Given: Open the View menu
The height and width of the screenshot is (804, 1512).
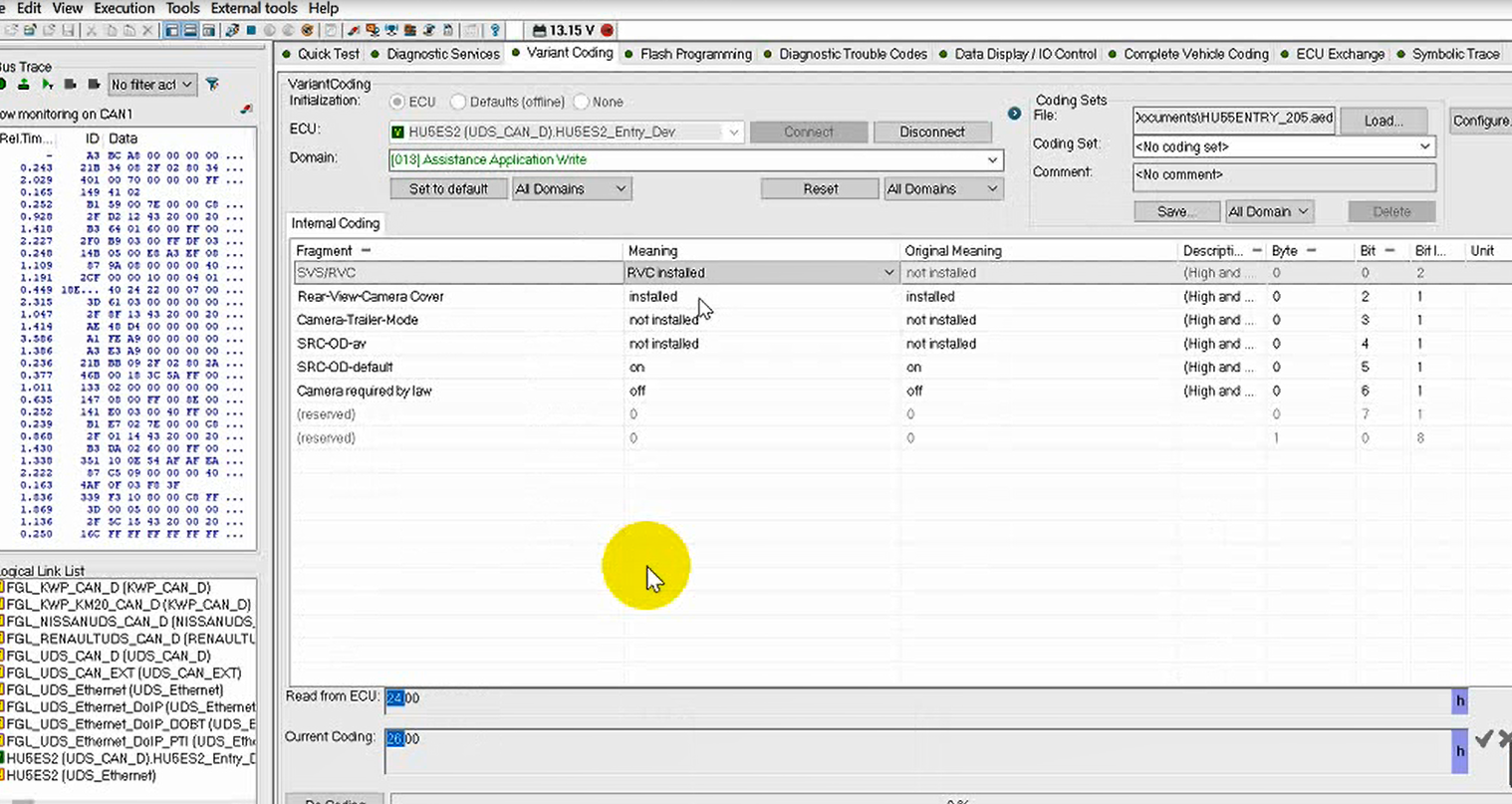Looking at the screenshot, I should coord(68,8).
